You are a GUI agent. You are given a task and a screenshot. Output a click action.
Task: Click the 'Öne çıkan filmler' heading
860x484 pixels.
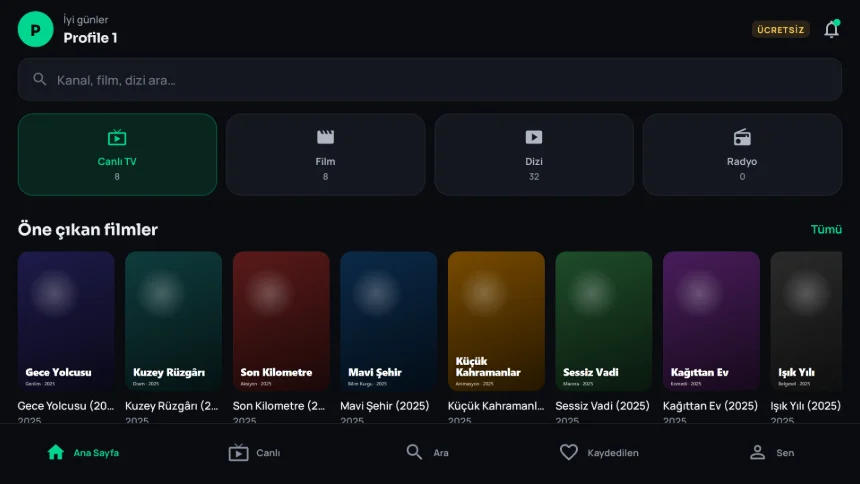(x=88, y=229)
